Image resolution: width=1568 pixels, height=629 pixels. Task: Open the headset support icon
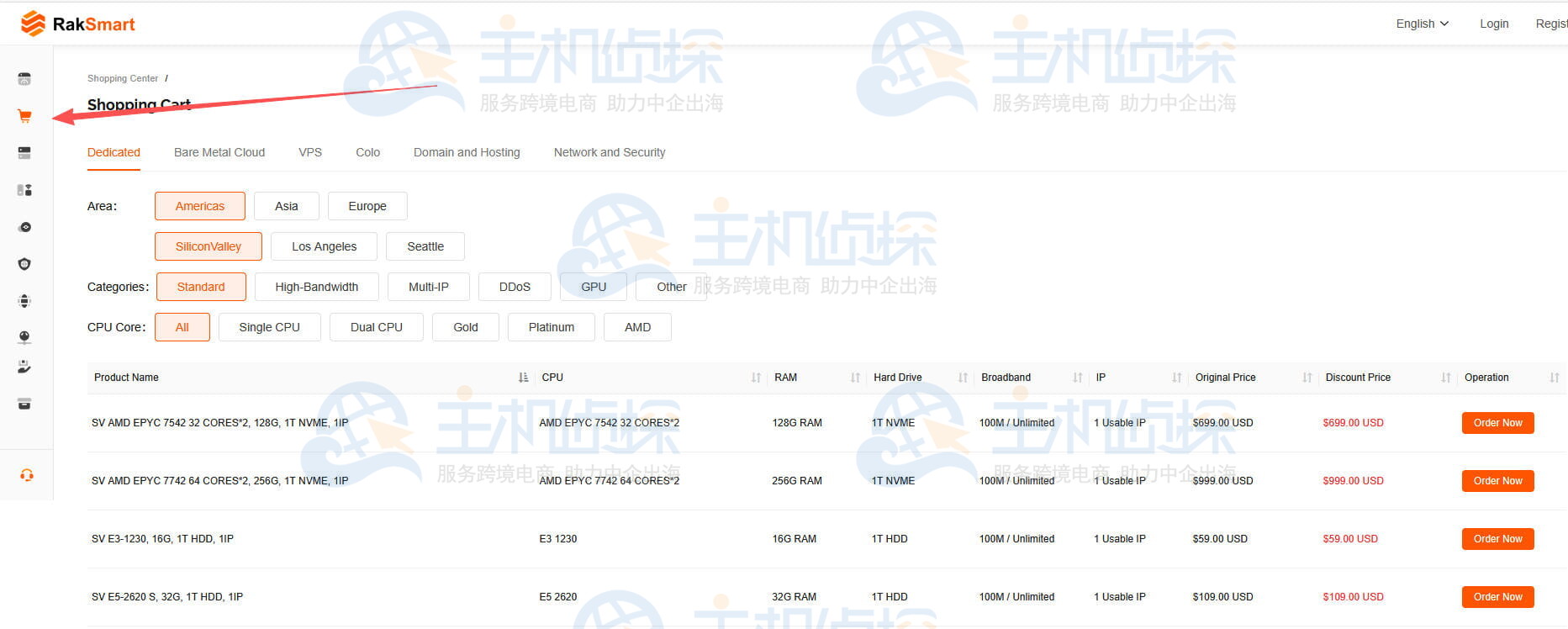coord(26,475)
